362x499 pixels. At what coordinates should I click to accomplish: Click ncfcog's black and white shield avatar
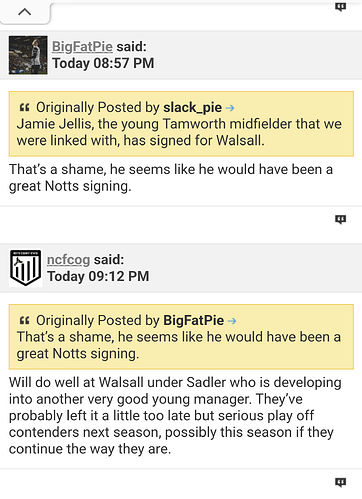26,268
